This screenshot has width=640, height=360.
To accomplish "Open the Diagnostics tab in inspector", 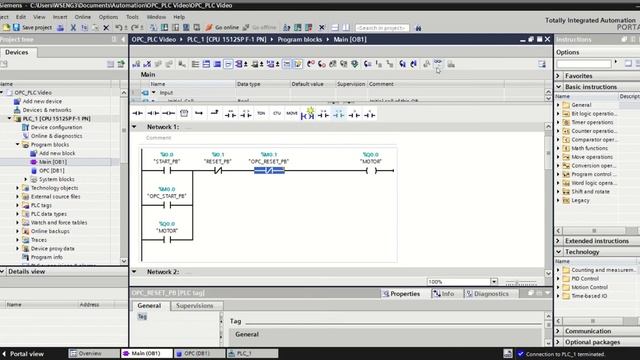I will (487, 293).
